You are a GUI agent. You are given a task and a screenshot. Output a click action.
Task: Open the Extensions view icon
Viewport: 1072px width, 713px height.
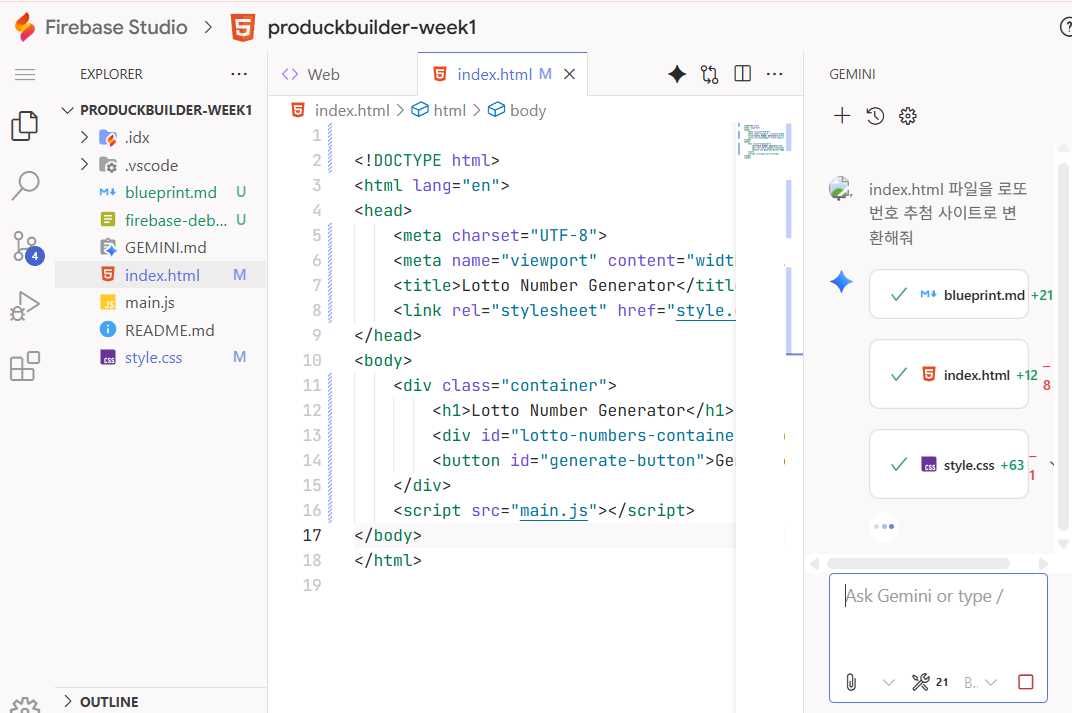pos(25,366)
